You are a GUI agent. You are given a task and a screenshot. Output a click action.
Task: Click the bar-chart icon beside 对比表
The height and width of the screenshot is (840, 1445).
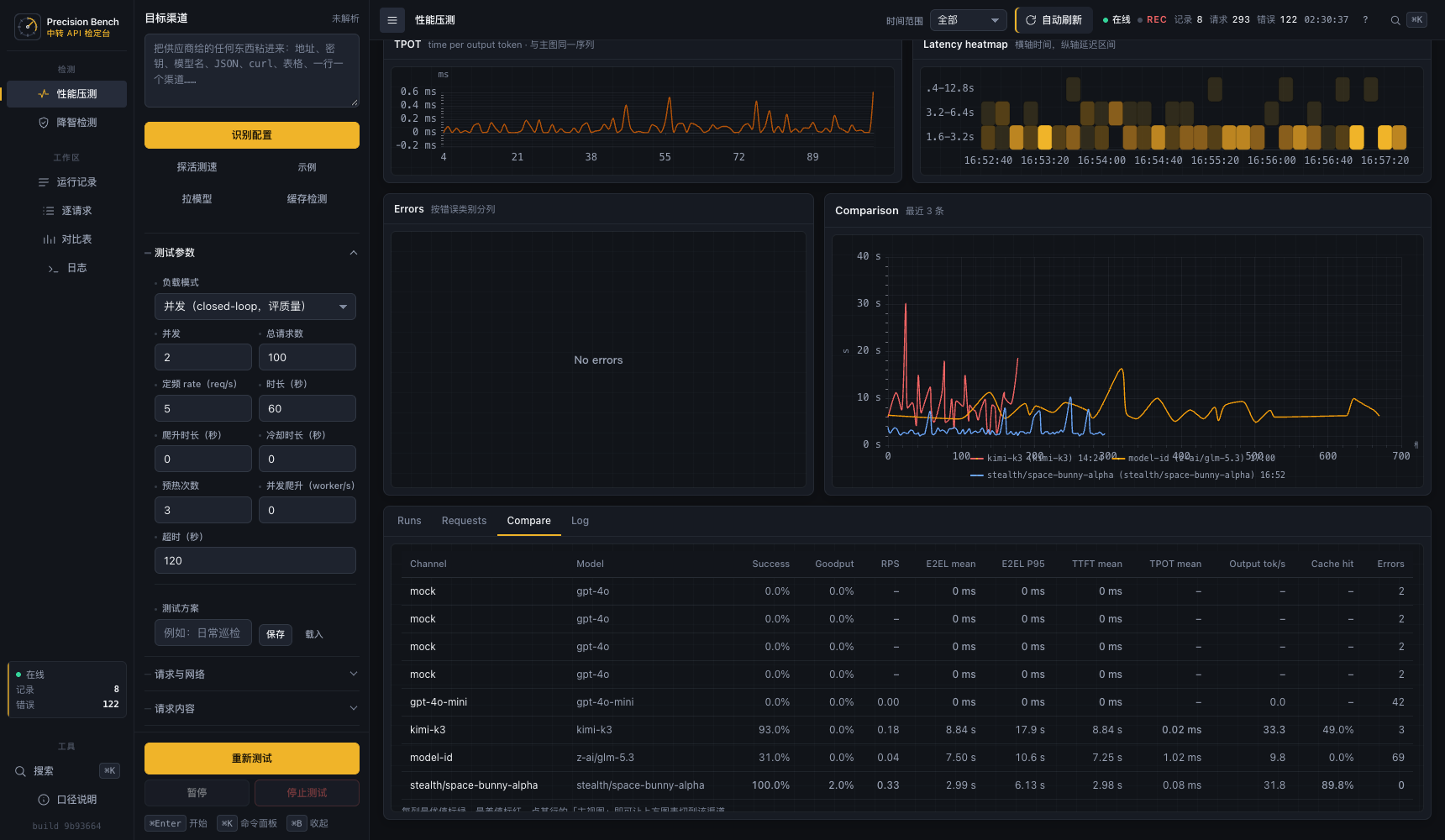[49, 239]
